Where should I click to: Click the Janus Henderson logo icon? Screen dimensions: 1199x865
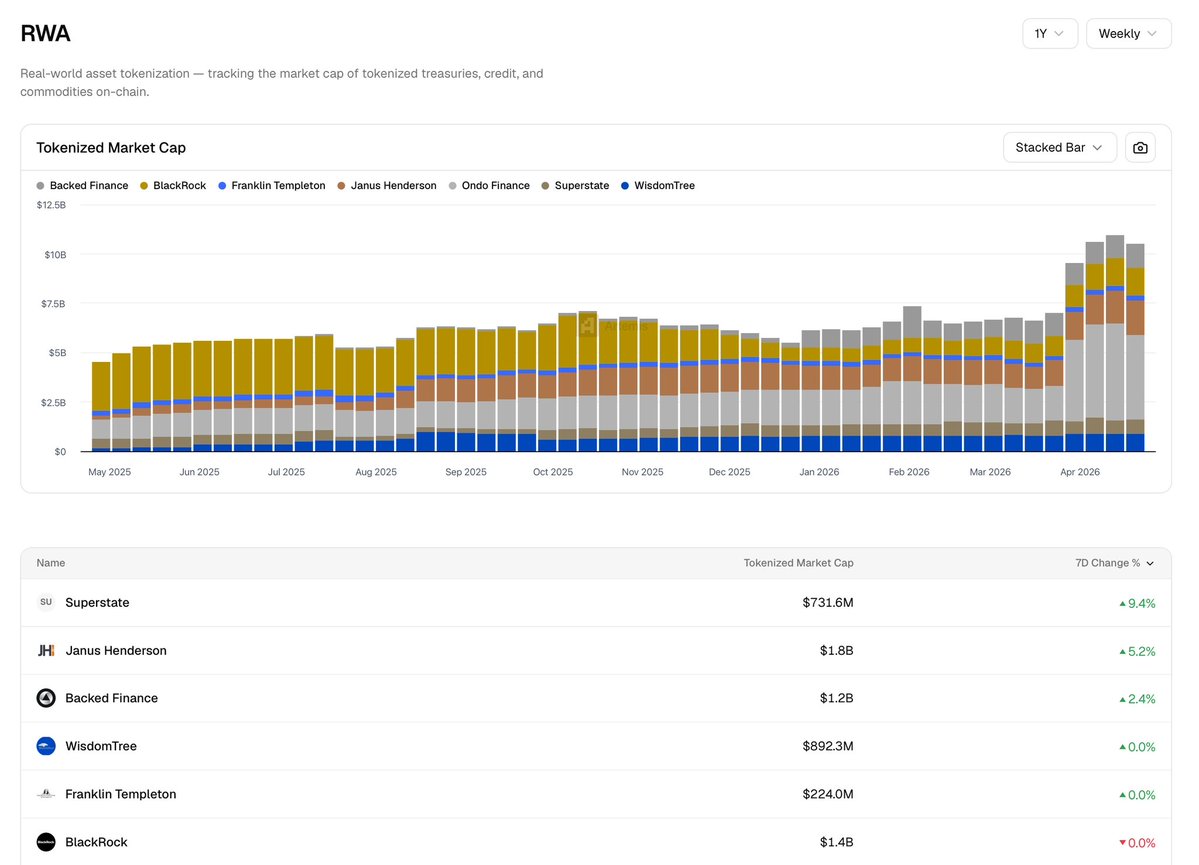[x=46, y=650]
